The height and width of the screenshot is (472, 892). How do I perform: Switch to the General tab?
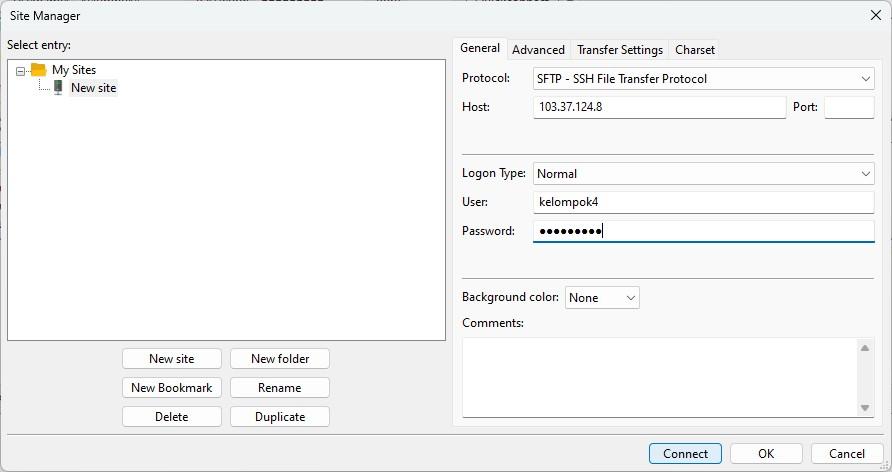click(x=480, y=48)
